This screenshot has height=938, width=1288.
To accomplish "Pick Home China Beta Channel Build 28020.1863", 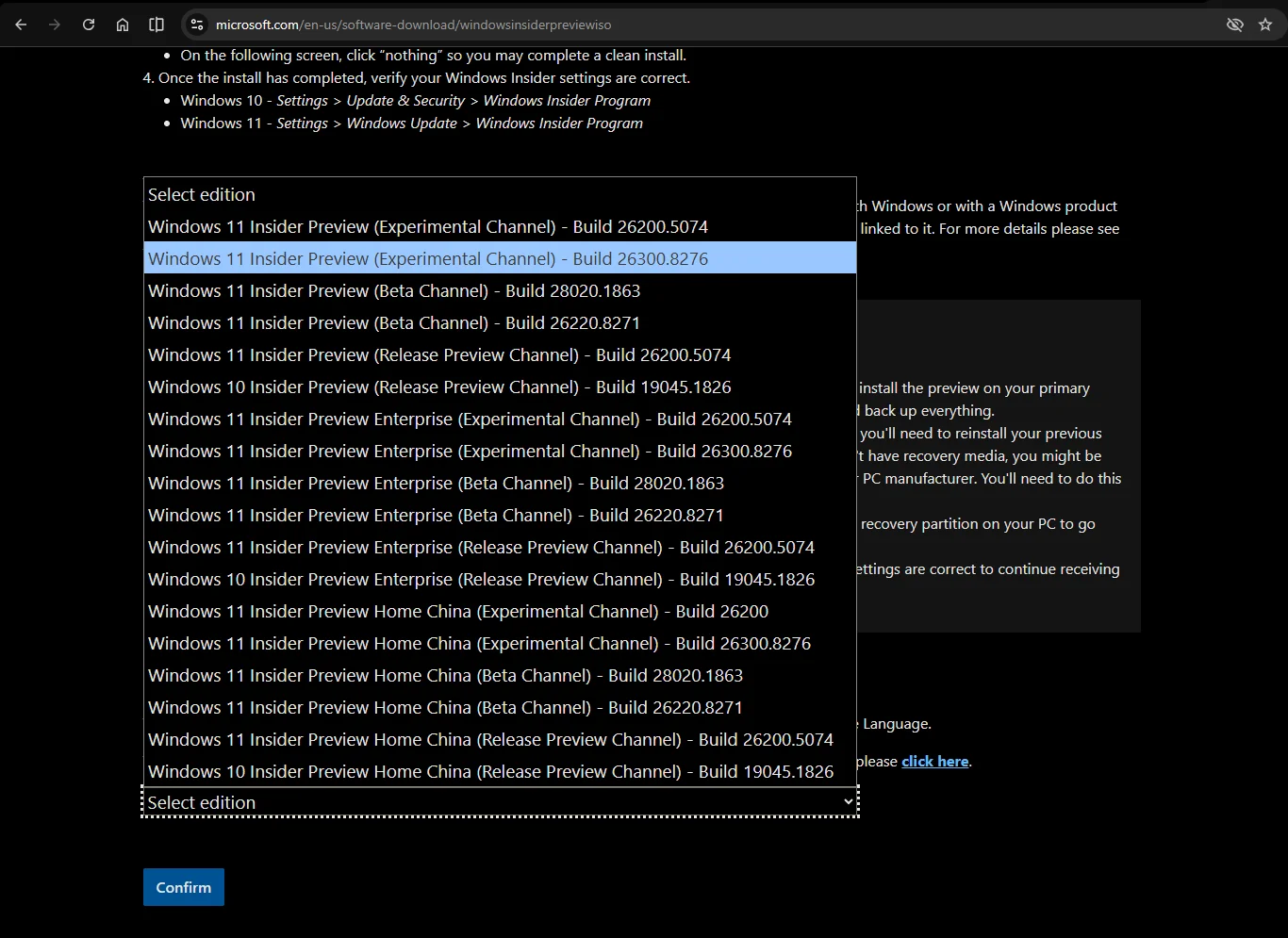I will point(500,675).
